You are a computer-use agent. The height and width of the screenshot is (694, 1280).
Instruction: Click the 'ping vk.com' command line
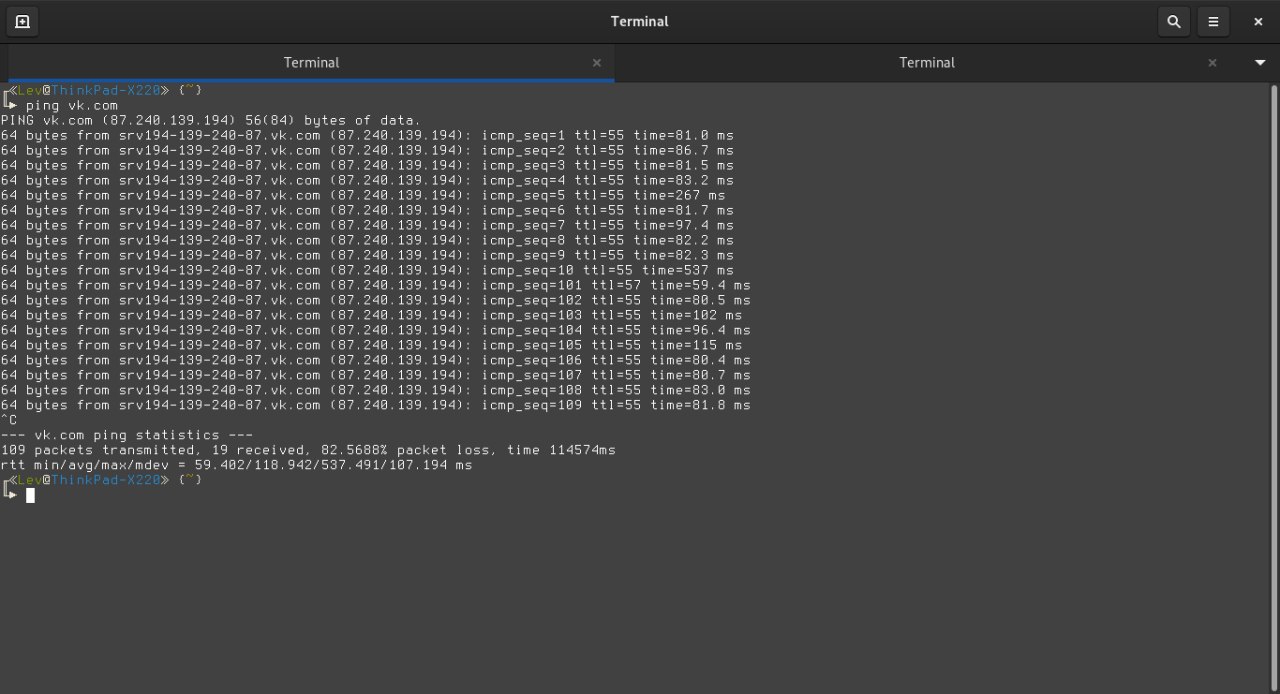[x=72, y=105]
